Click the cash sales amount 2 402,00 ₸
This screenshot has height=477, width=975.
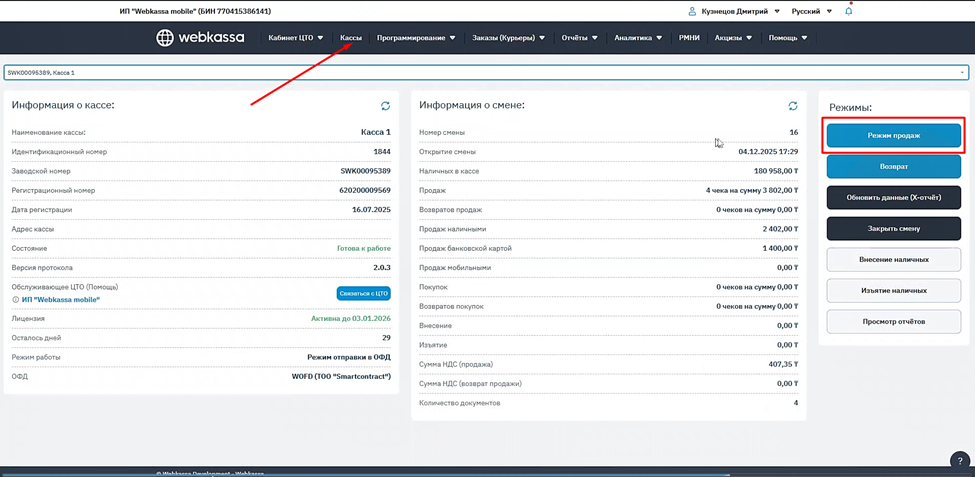tap(780, 229)
